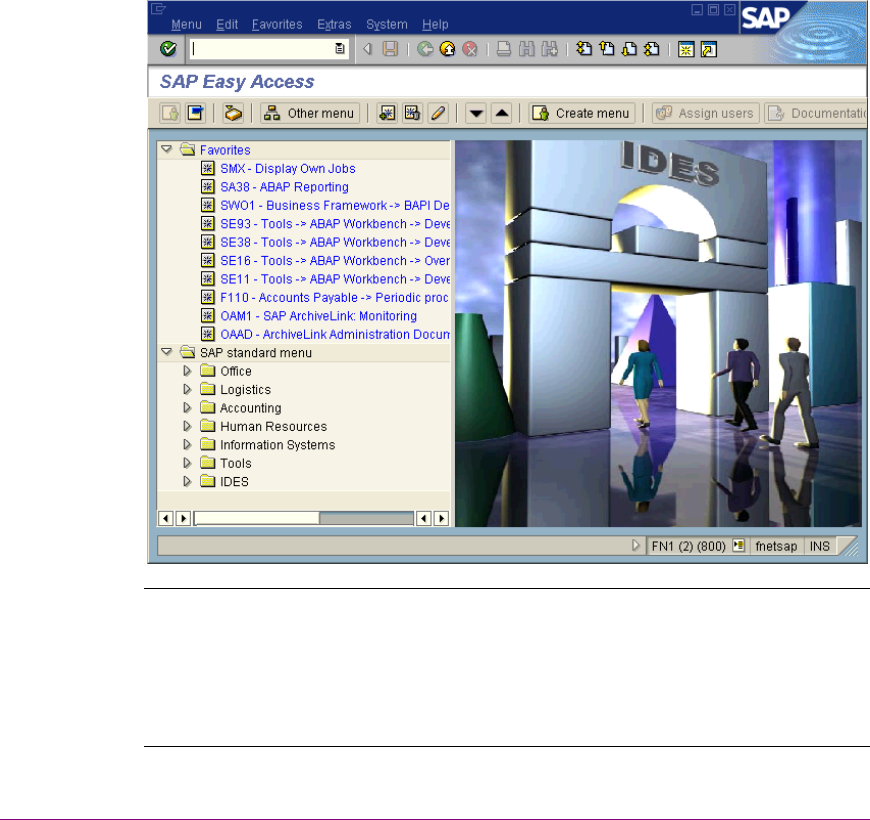
Task: Collapse the Favorites folder
Action: pyautogui.click(x=166, y=149)
